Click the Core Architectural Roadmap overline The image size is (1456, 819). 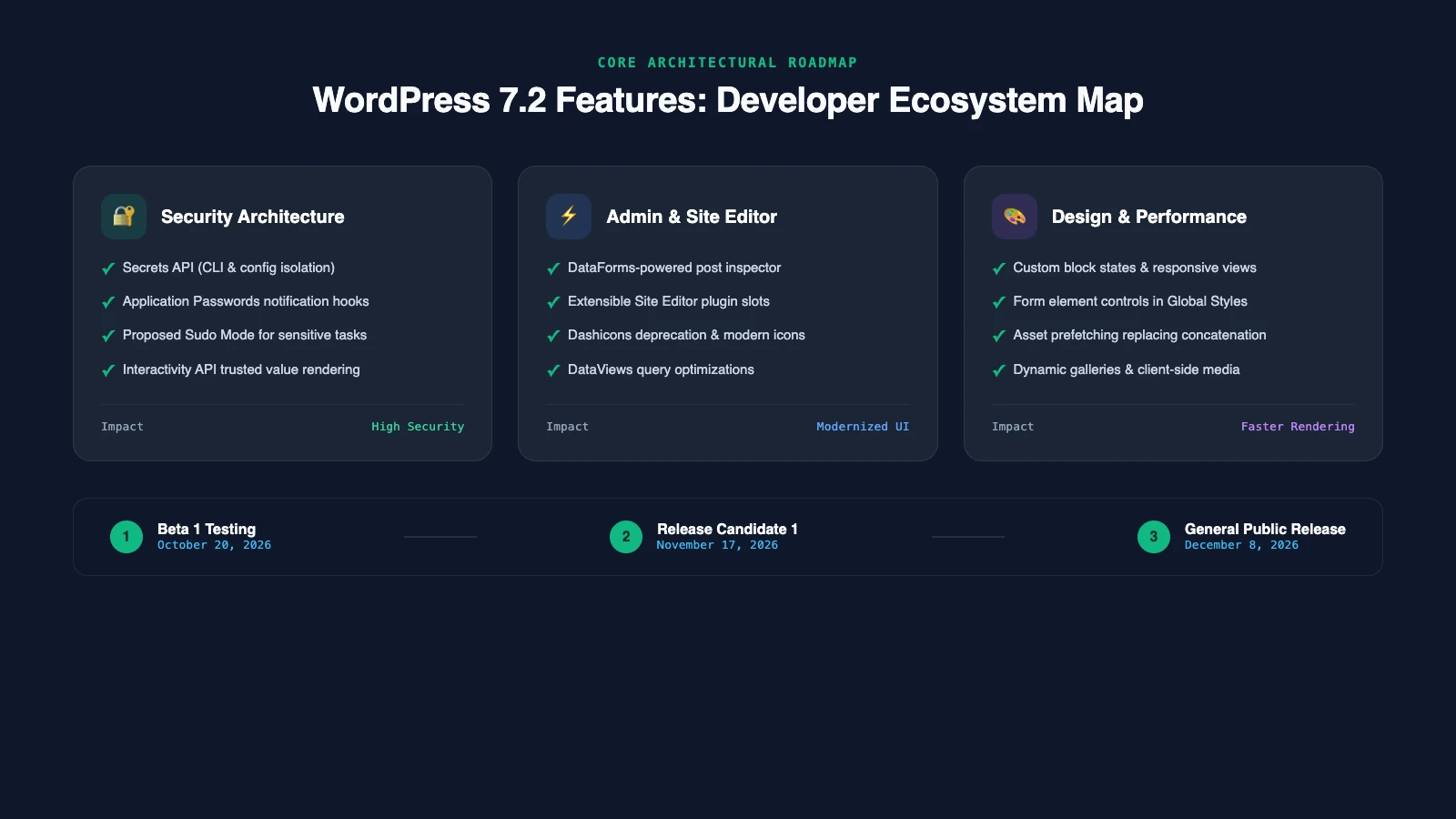coord(727,63)
